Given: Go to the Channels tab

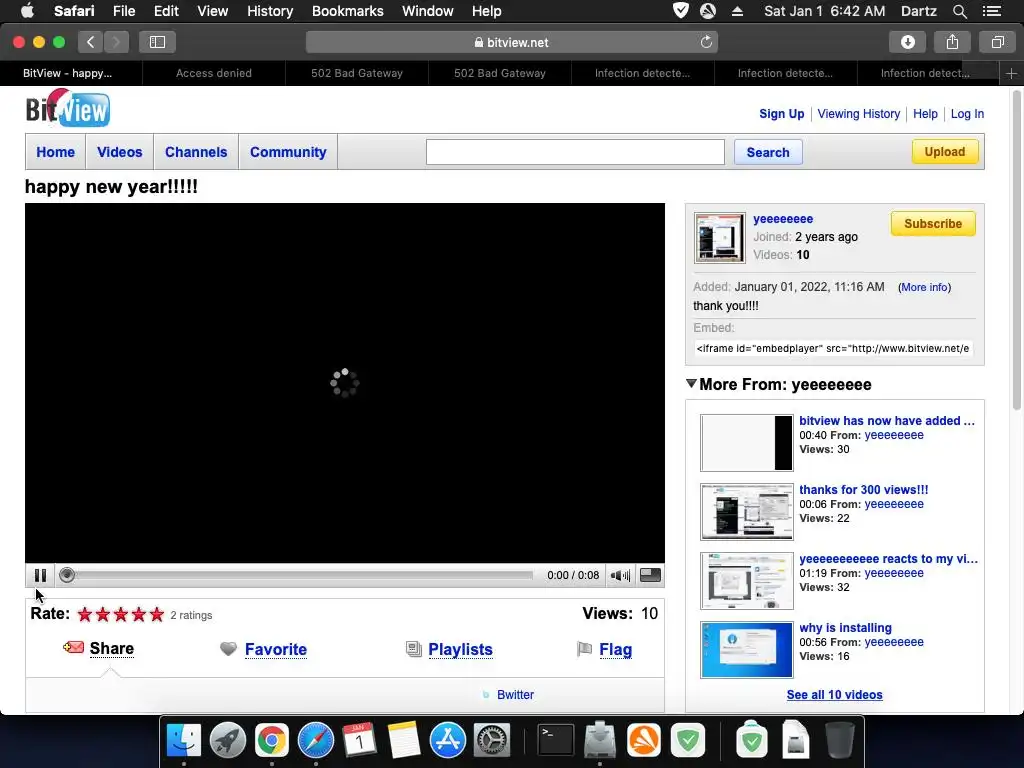Looking at the screenshot, I should (196, 152).
